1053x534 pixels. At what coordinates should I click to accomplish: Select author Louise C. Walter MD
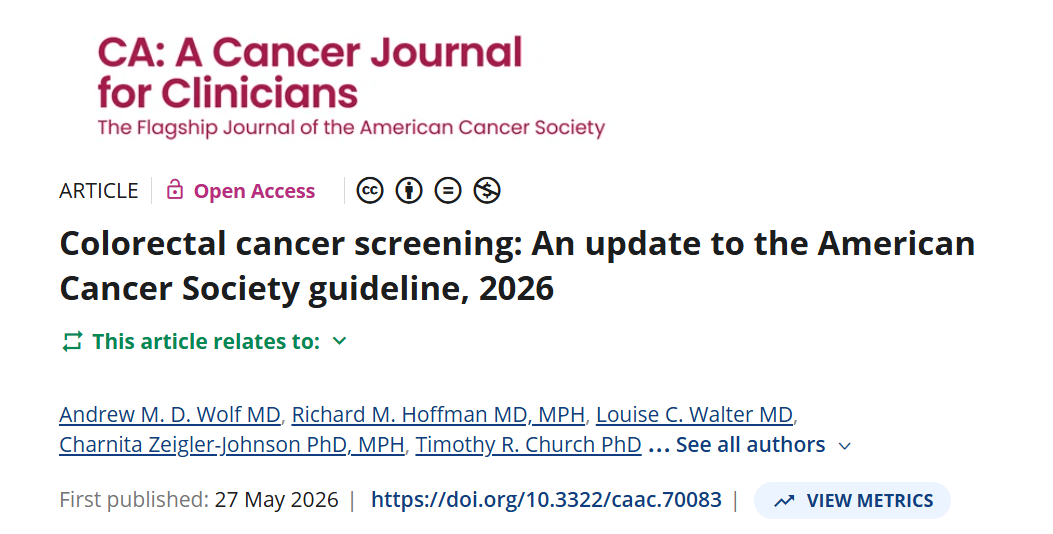[694, 414]
